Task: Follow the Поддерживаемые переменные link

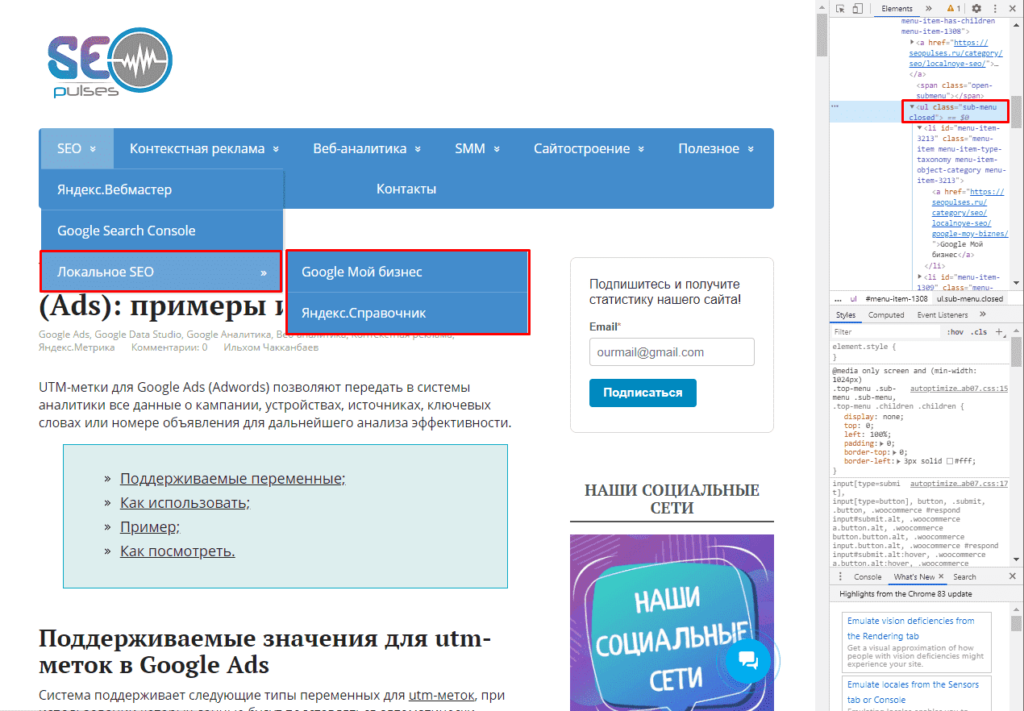Action: click(x=232, y=478)
